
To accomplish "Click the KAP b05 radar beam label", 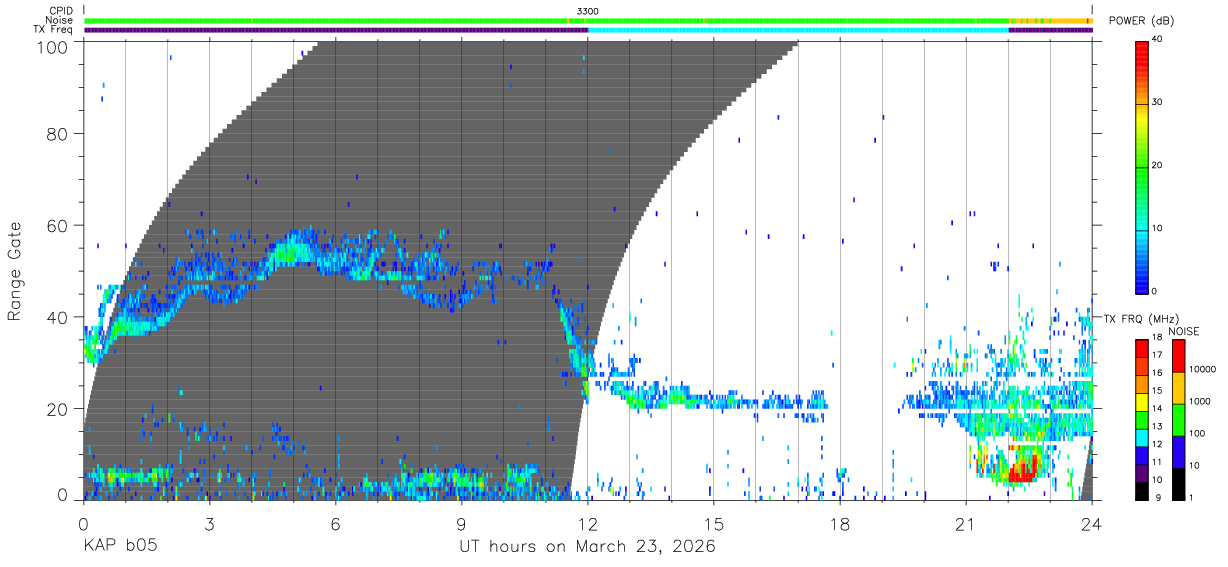I will click(x=119, y=547).
